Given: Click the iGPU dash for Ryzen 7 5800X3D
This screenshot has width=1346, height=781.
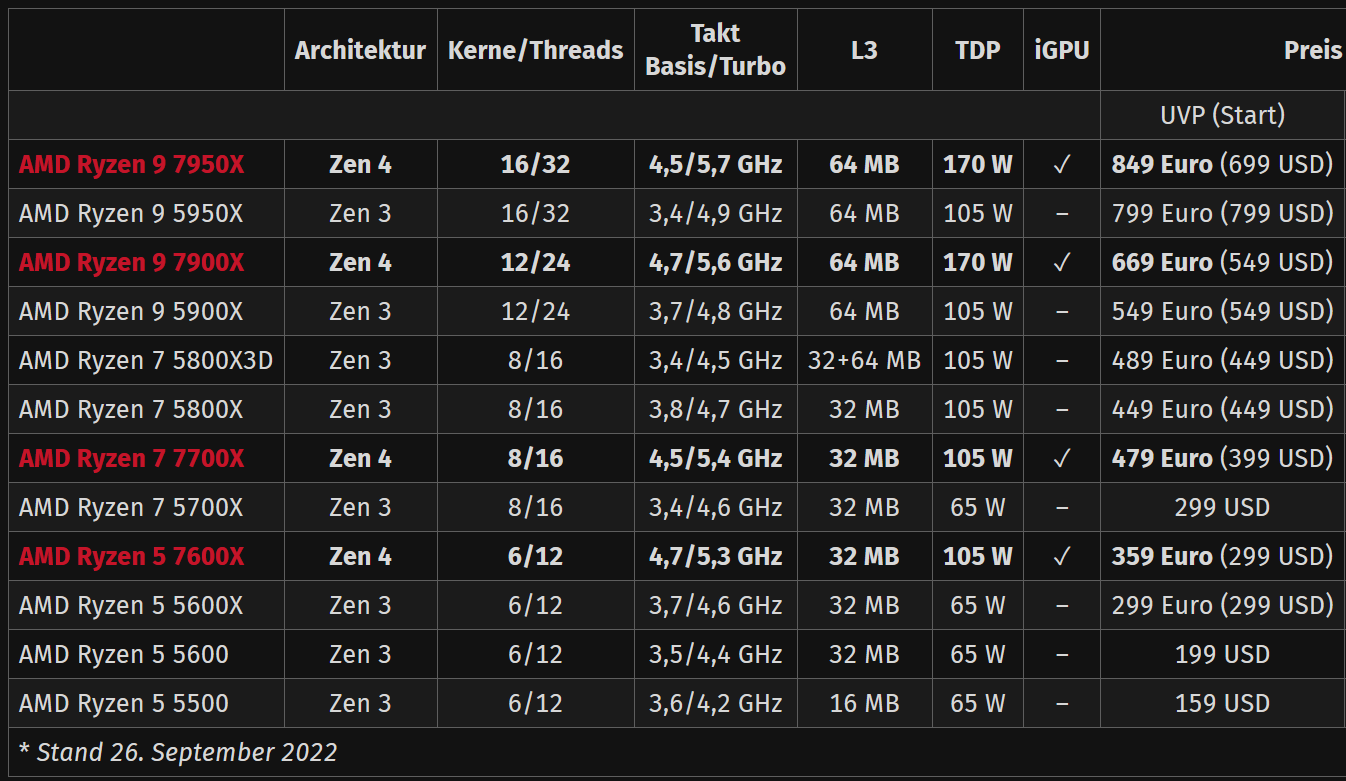Looking at the screenshot, I should pyautogui.click(x=1062, y=360).
